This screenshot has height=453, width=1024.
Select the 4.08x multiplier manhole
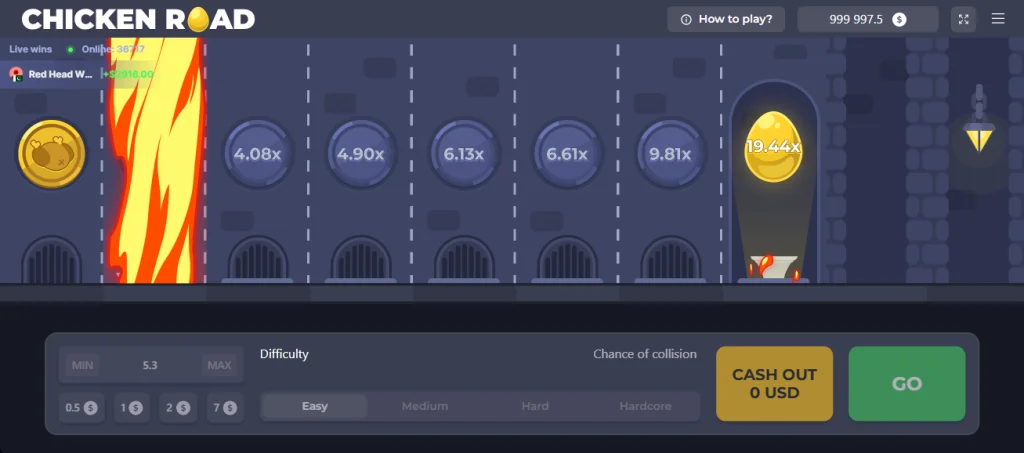pyautogui.click(x=257, y=154)
